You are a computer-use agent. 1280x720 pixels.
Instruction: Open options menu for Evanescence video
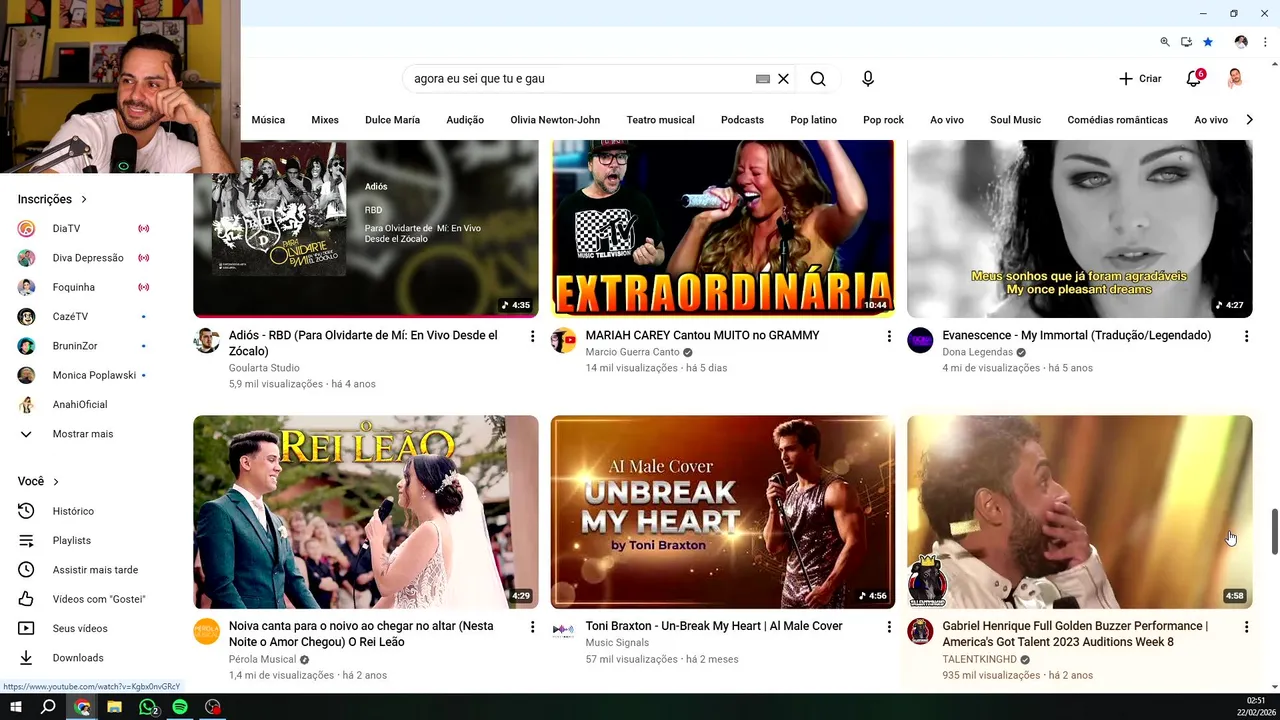tap(1246, 336)
